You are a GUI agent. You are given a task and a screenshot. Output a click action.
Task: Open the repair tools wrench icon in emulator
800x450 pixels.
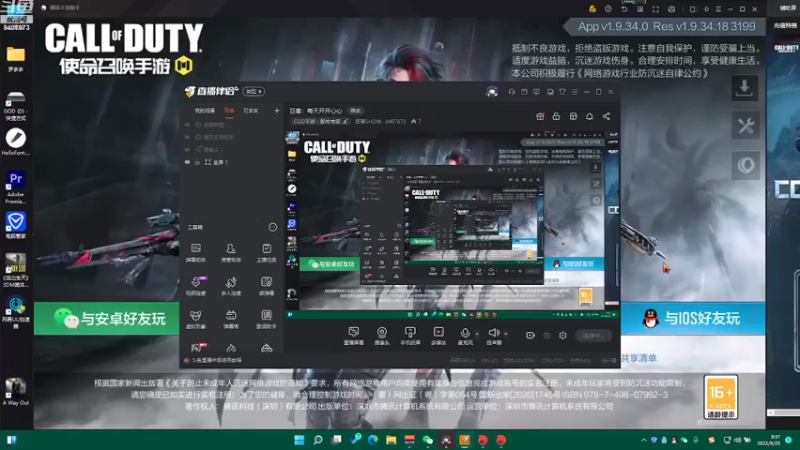(745, 126)
